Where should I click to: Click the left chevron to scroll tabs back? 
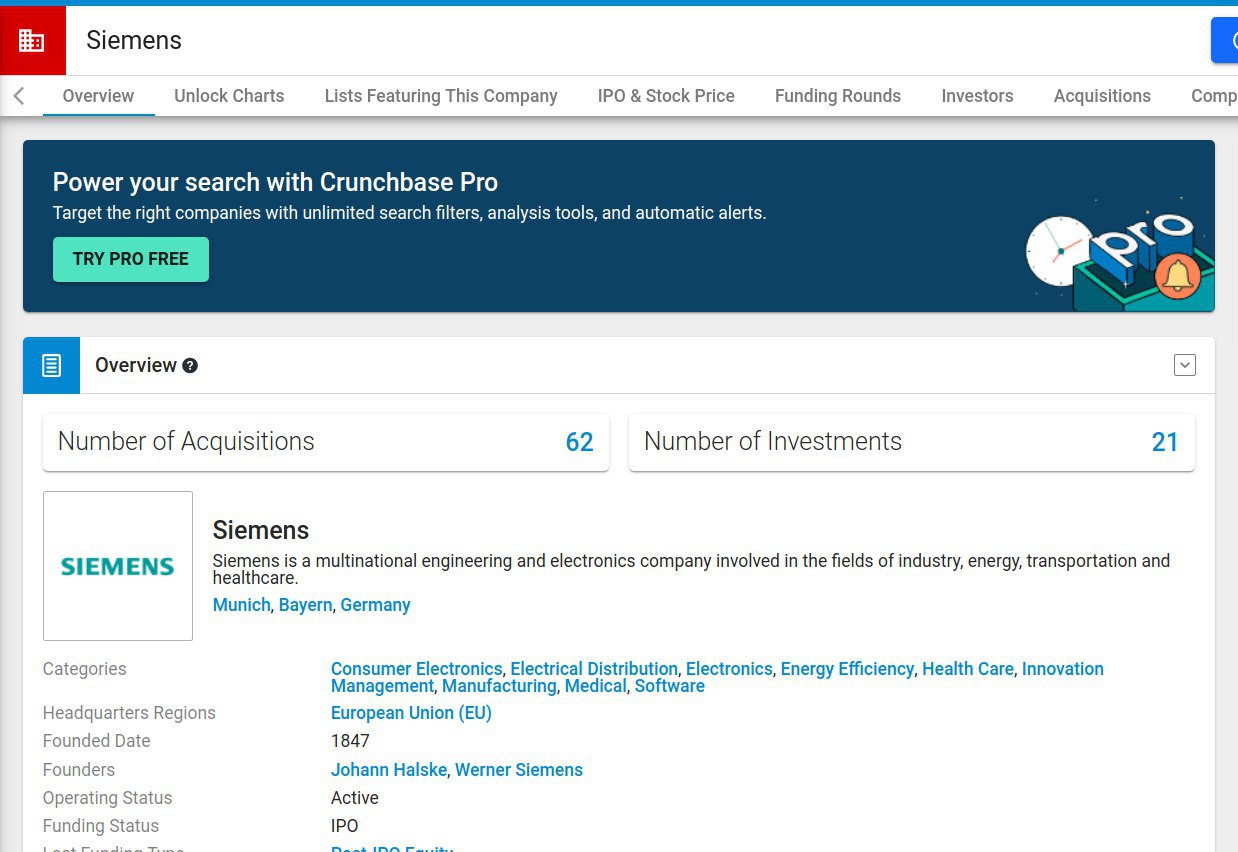pyautogui.click(x=19, y=96)
